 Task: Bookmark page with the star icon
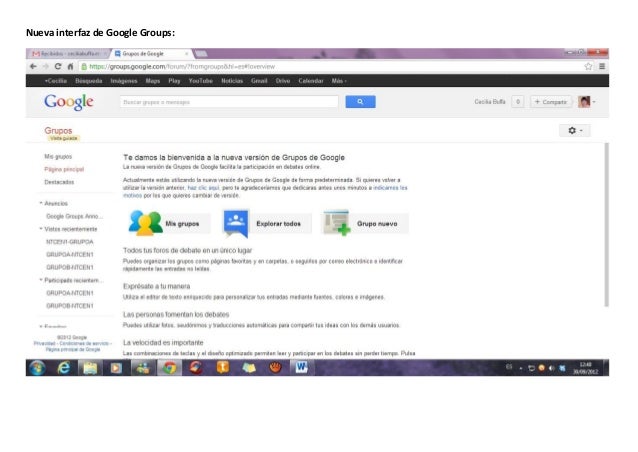tap(588, 66)
